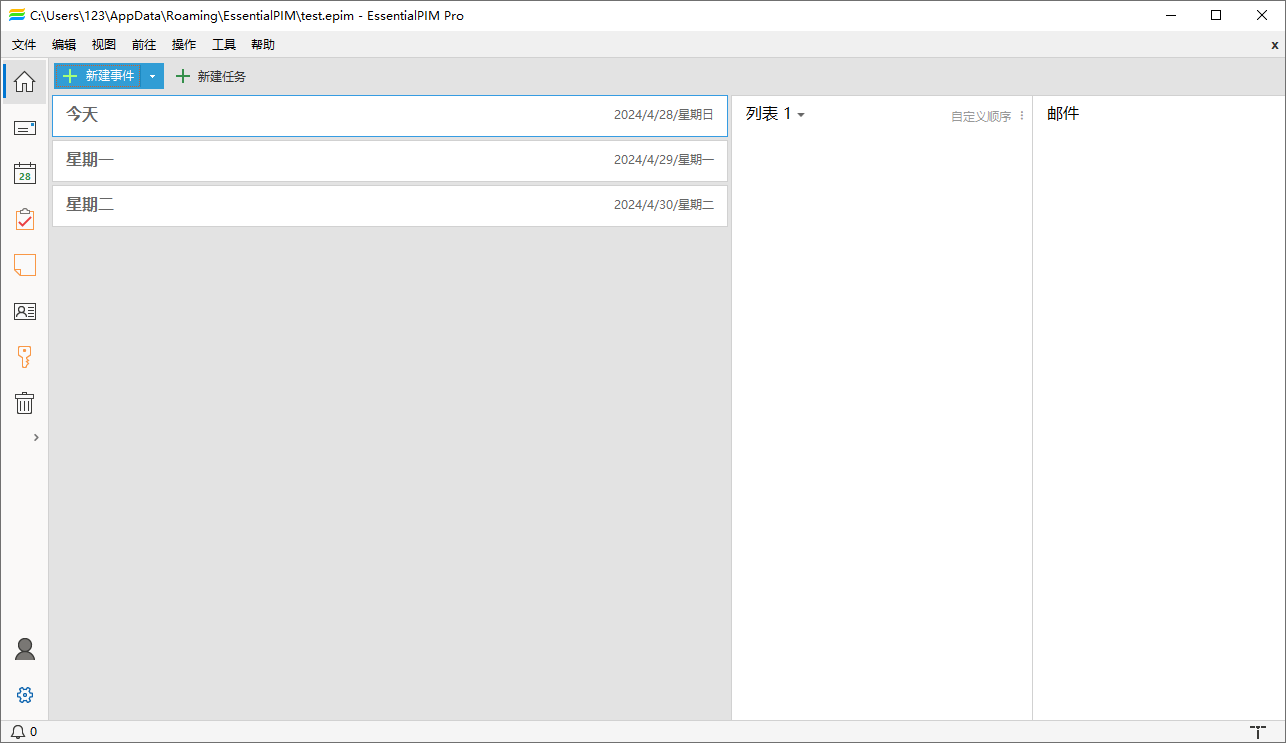Select the 今天 day row
The width and height of the screenshot is (1286, 743).
click(389, 115)
